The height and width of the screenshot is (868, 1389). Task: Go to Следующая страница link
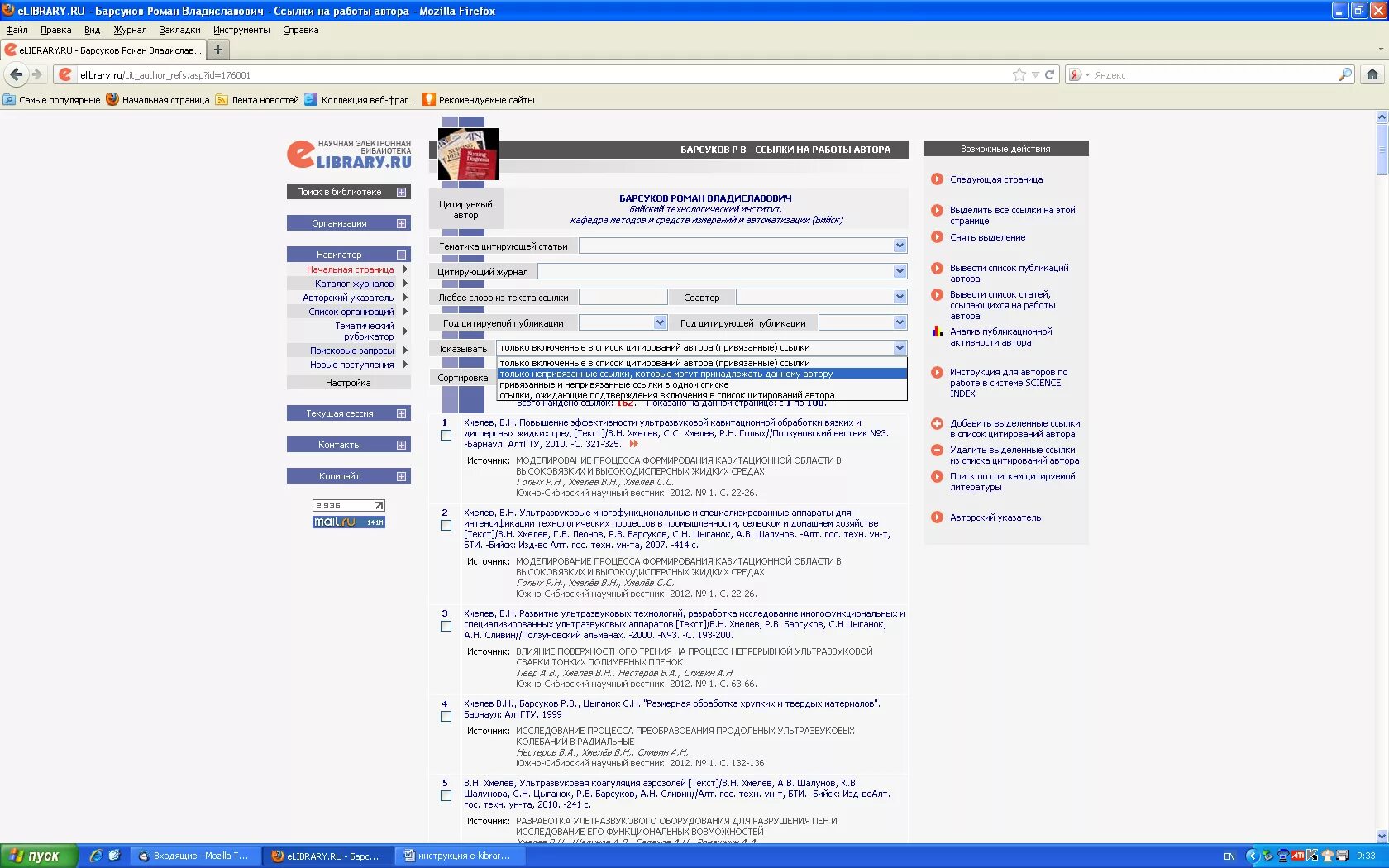(996, 179)
